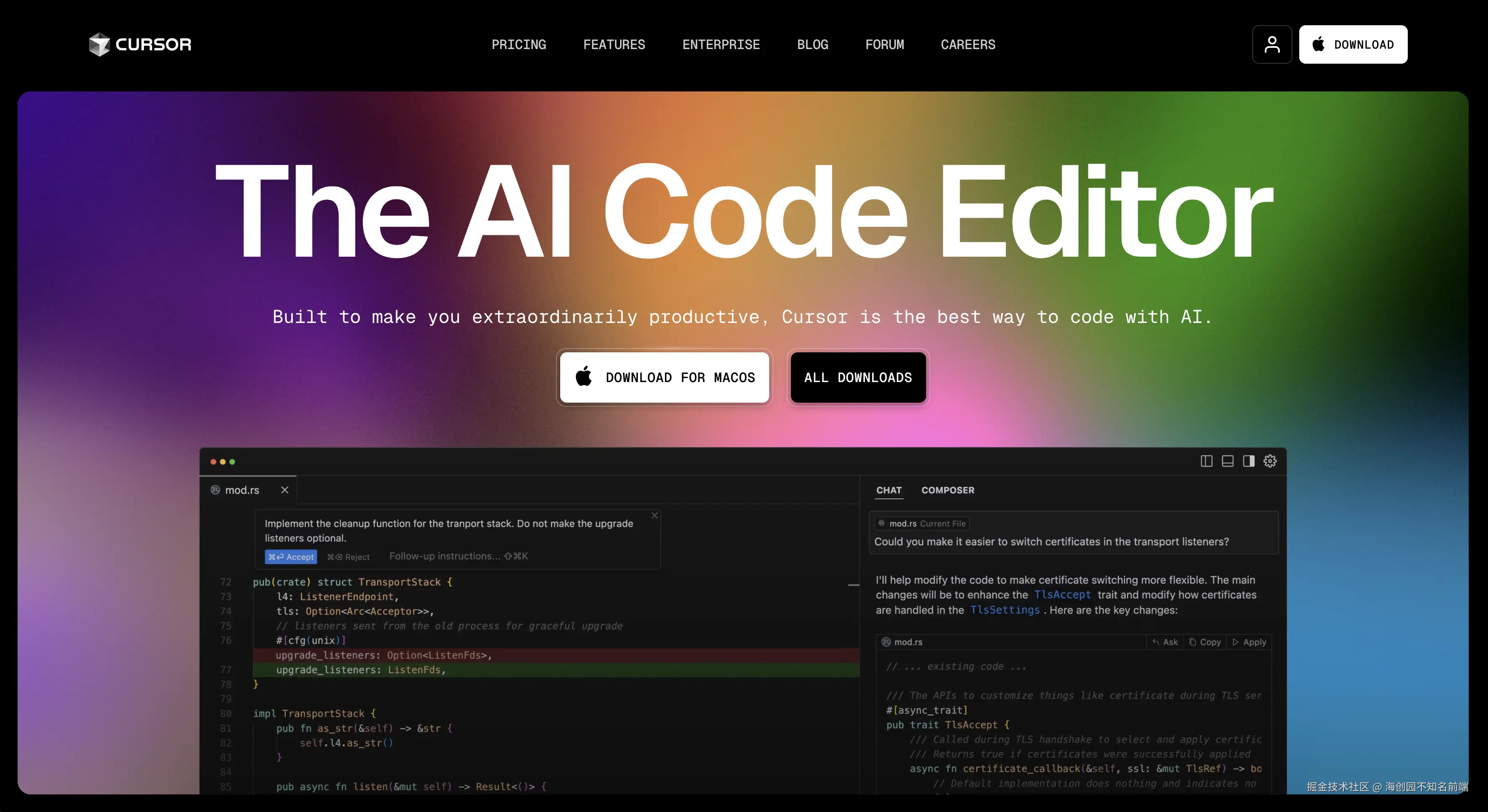This screenshot has height=812, width=1488.
Task: Click the yellow window dot
Action: pyautogui.click(x=222, y=461)
